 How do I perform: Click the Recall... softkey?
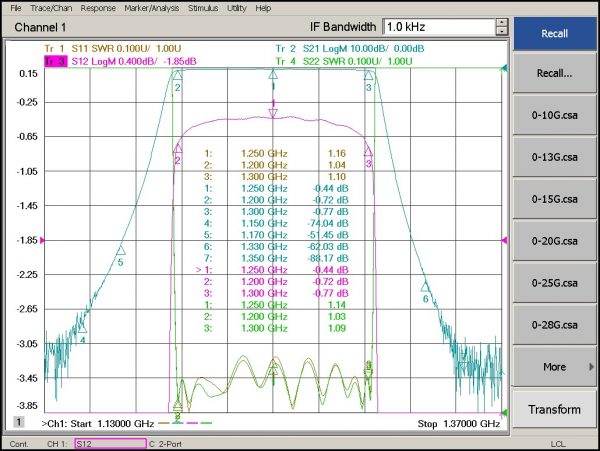click(554, 73)
